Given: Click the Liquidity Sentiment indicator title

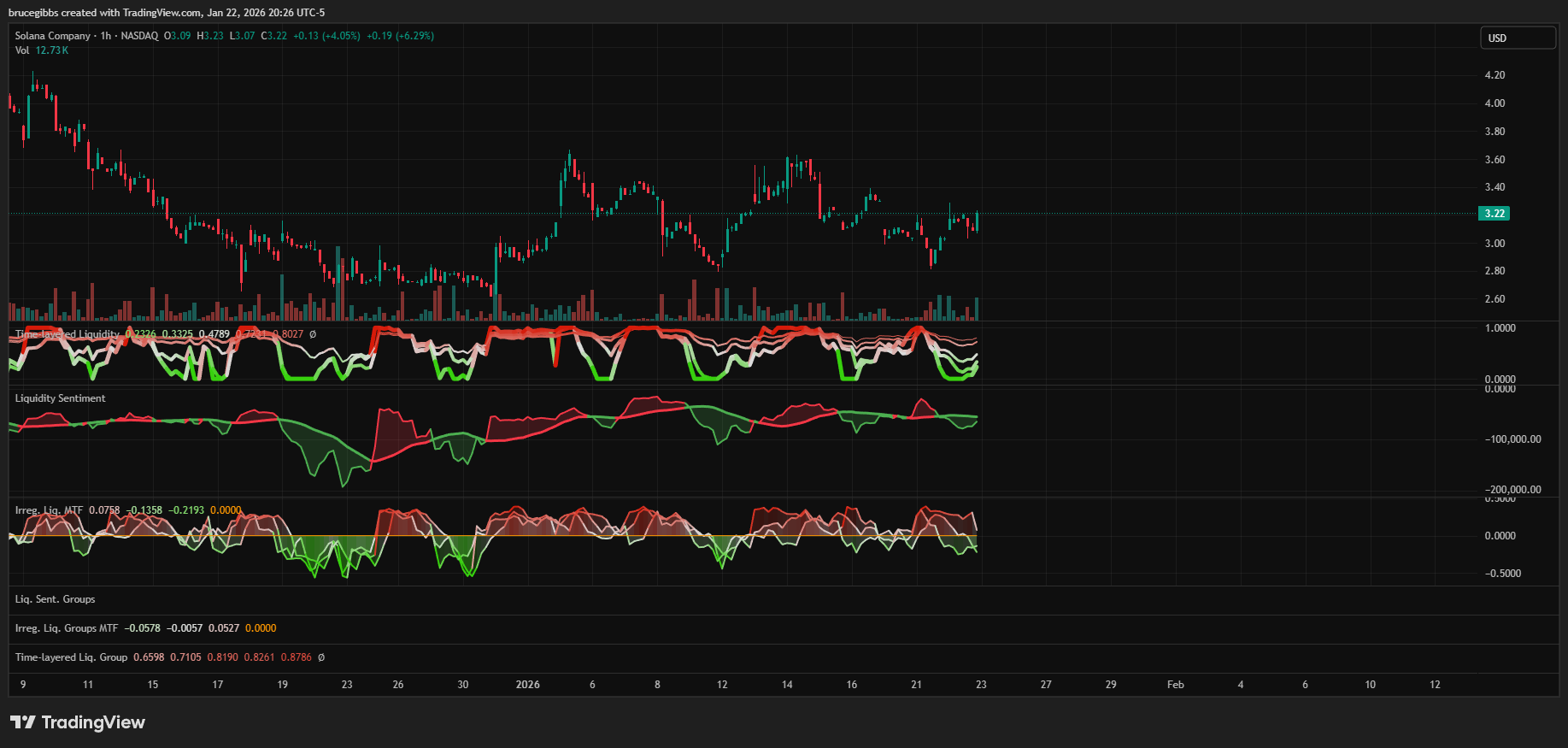Looking at the screenshot, I should pos(60,398).
